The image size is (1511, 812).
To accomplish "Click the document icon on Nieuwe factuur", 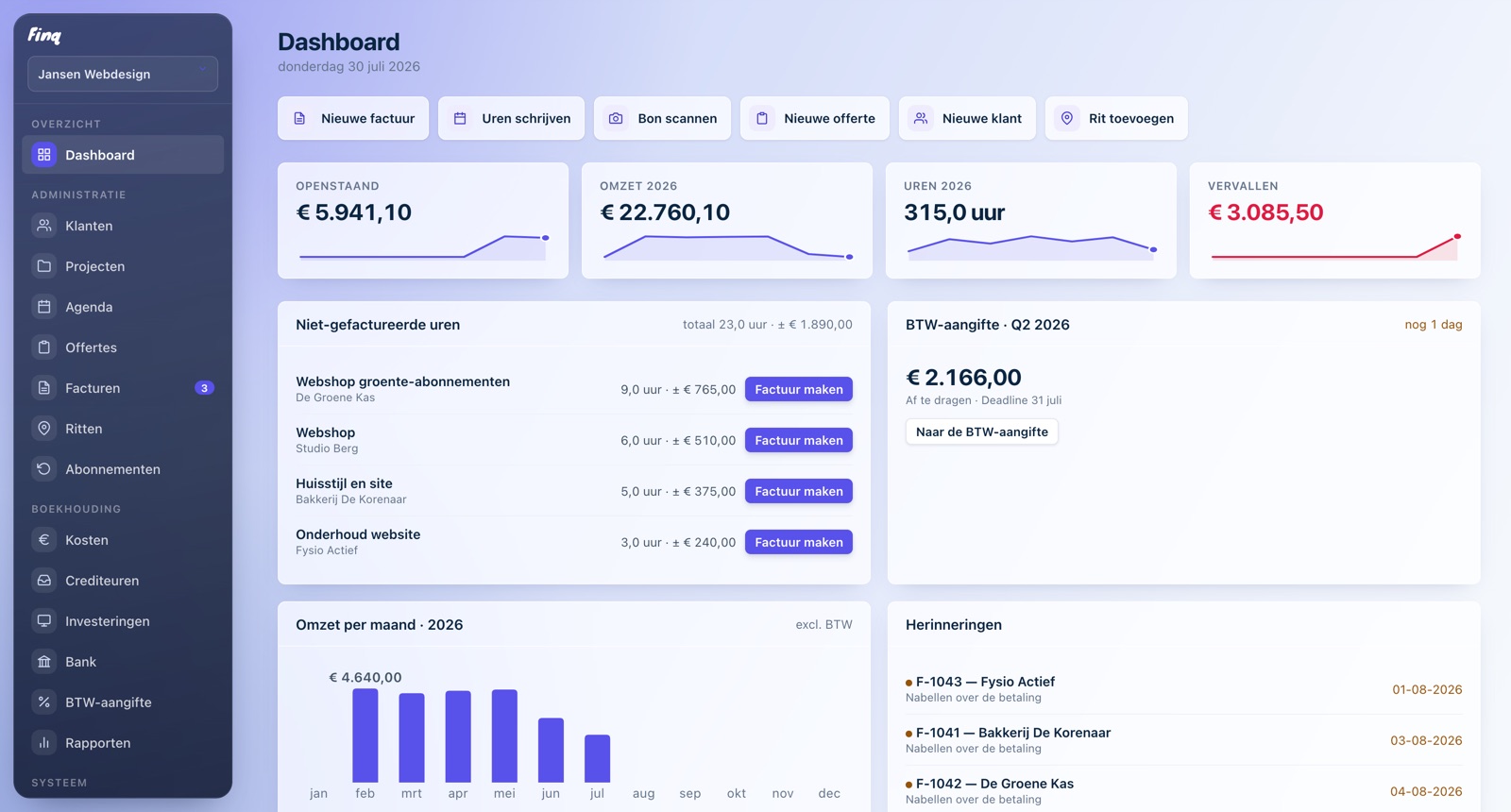I will coord(299,118).
